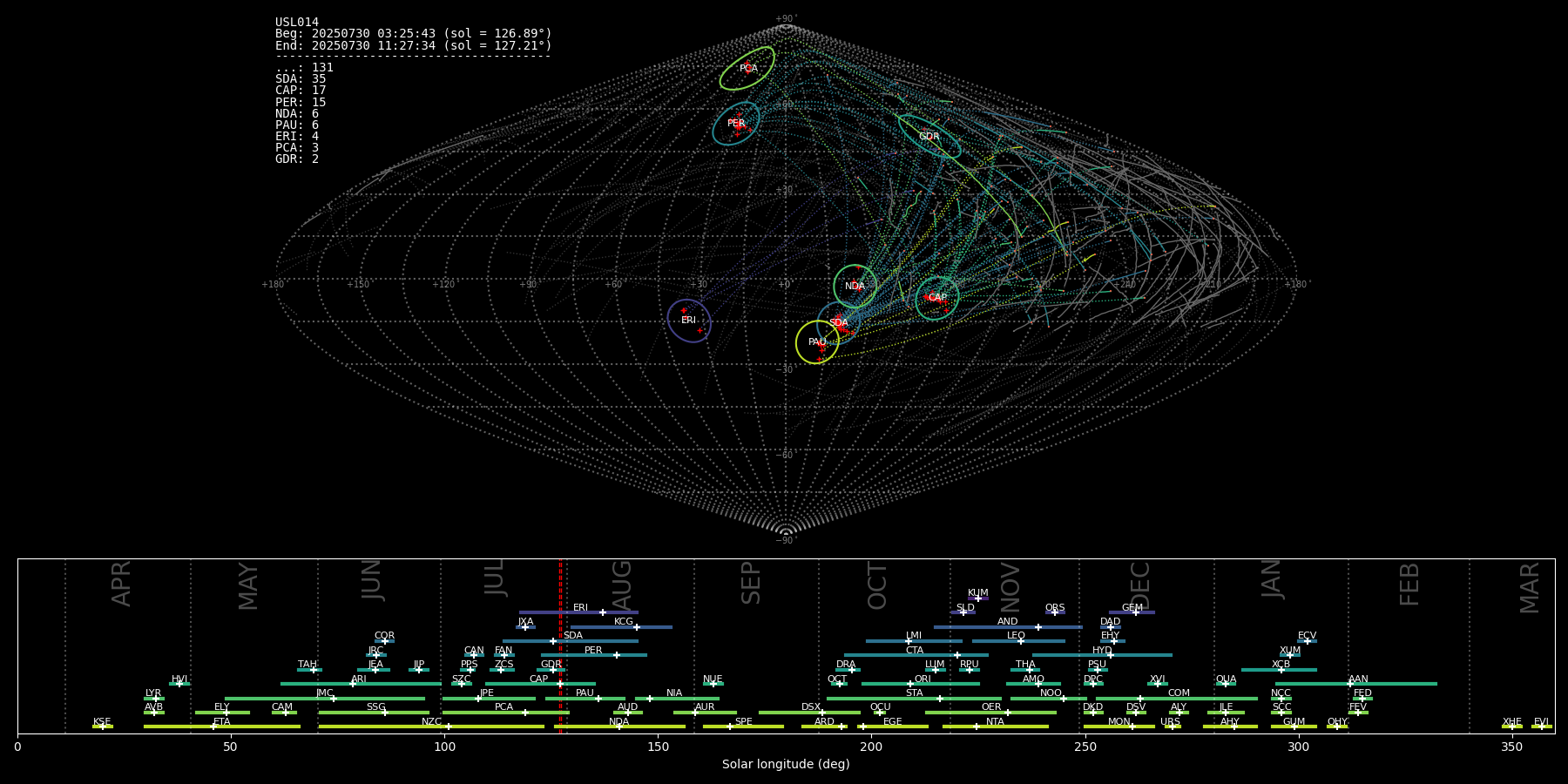Click the COR shower label in timeline
Screen dimensions: 1568x784
pos(384,636)
